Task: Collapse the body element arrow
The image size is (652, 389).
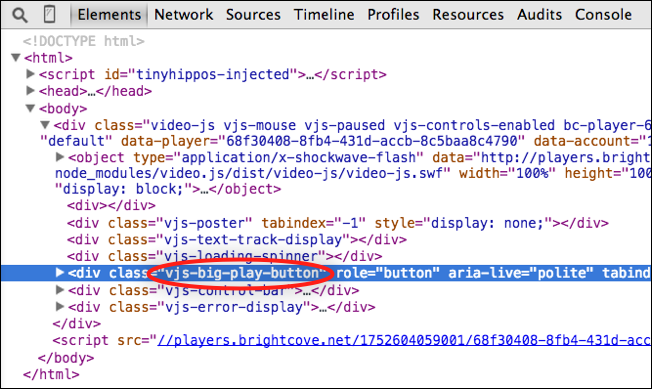Action: click(30, 108)
